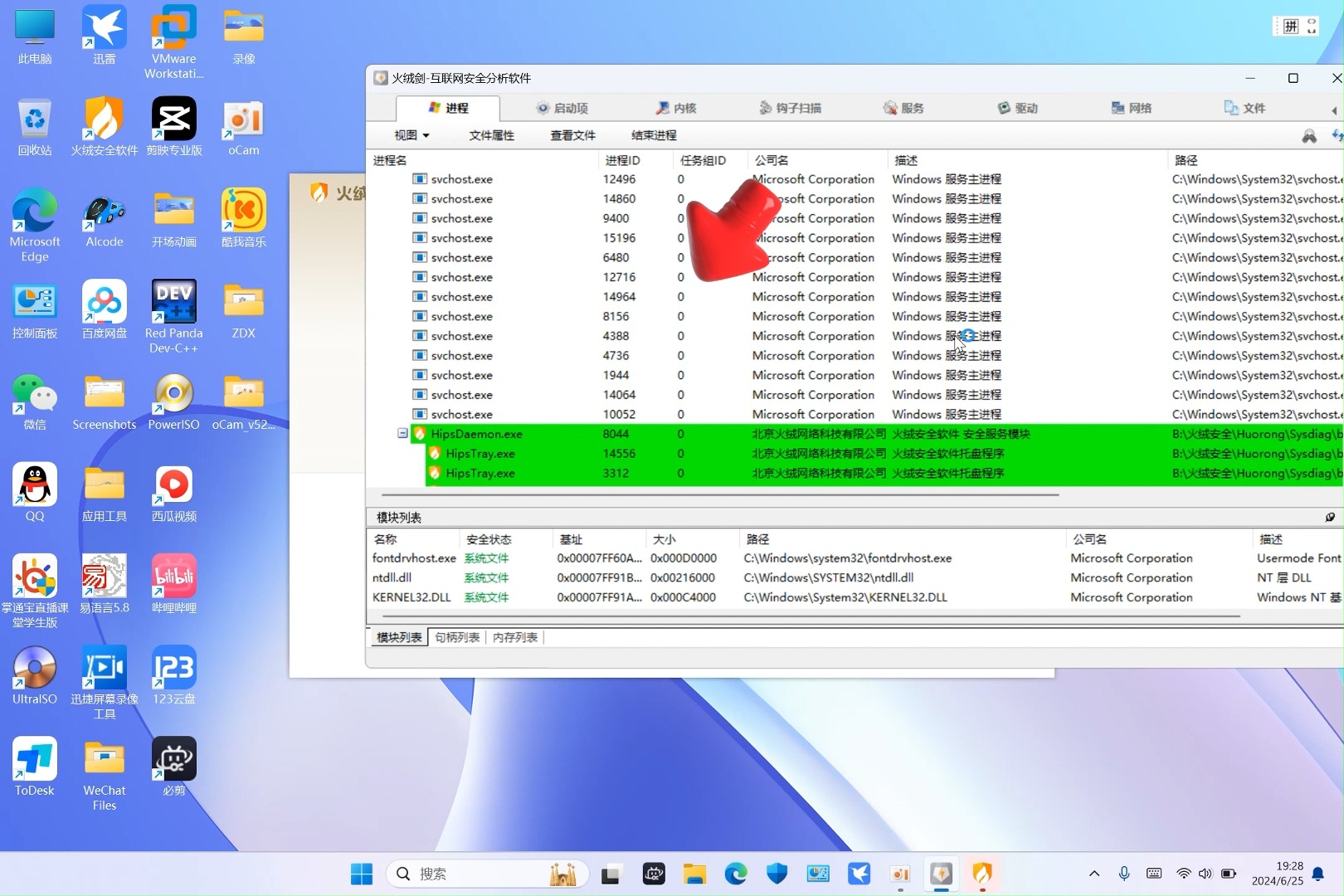Open 西瓜视频 desktop icon
This screenshot has height=896, width=1344.
[x=174, y=492]
